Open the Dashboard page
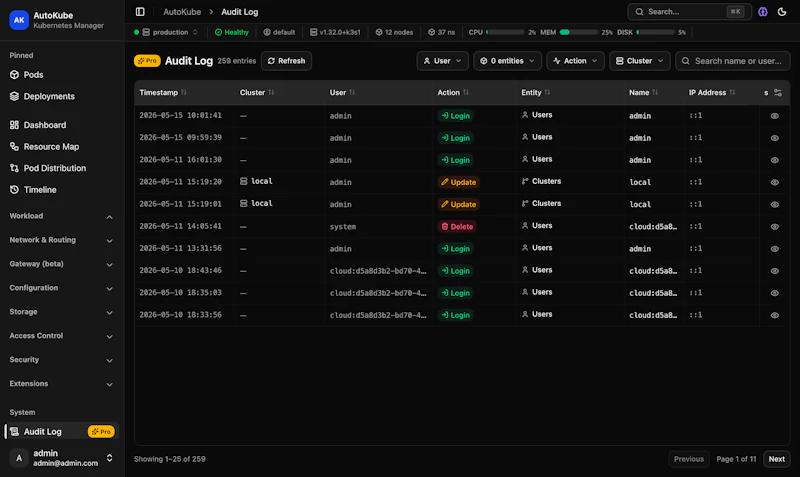The height and width of the screenshot is (477, 800). (61, 124)
